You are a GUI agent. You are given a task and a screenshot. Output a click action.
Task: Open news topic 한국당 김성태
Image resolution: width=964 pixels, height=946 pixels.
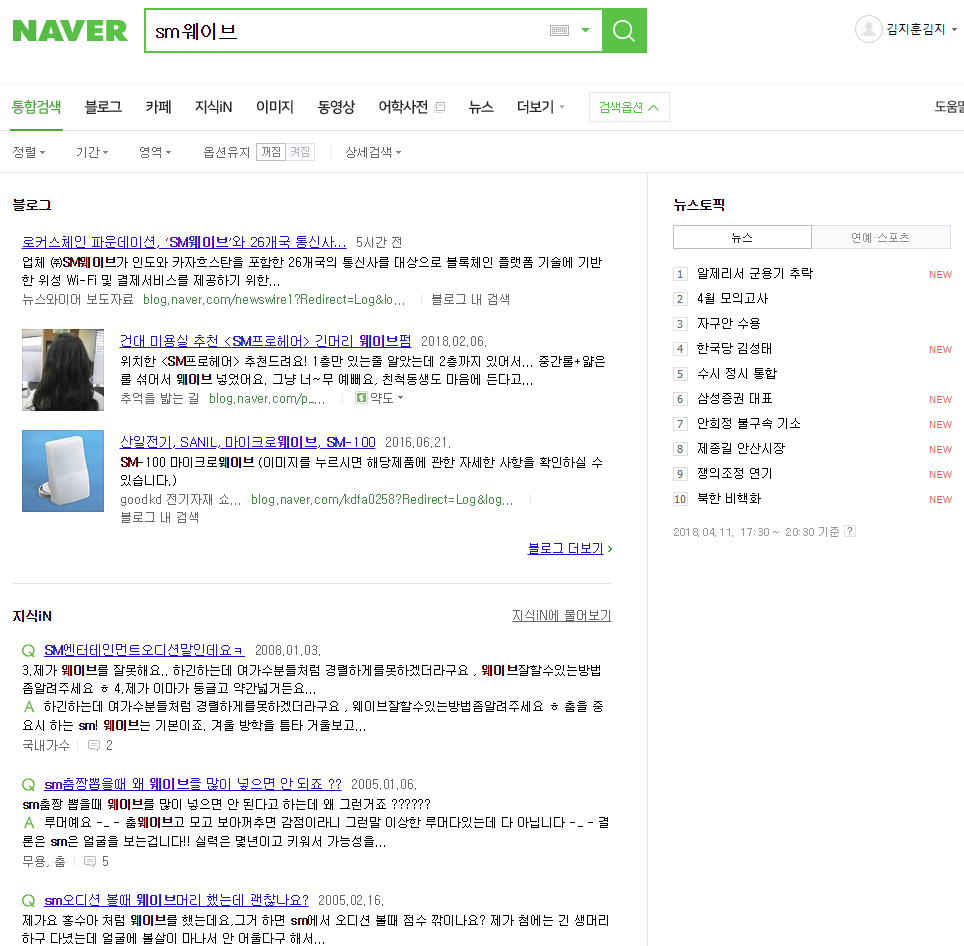click(734, 349)
